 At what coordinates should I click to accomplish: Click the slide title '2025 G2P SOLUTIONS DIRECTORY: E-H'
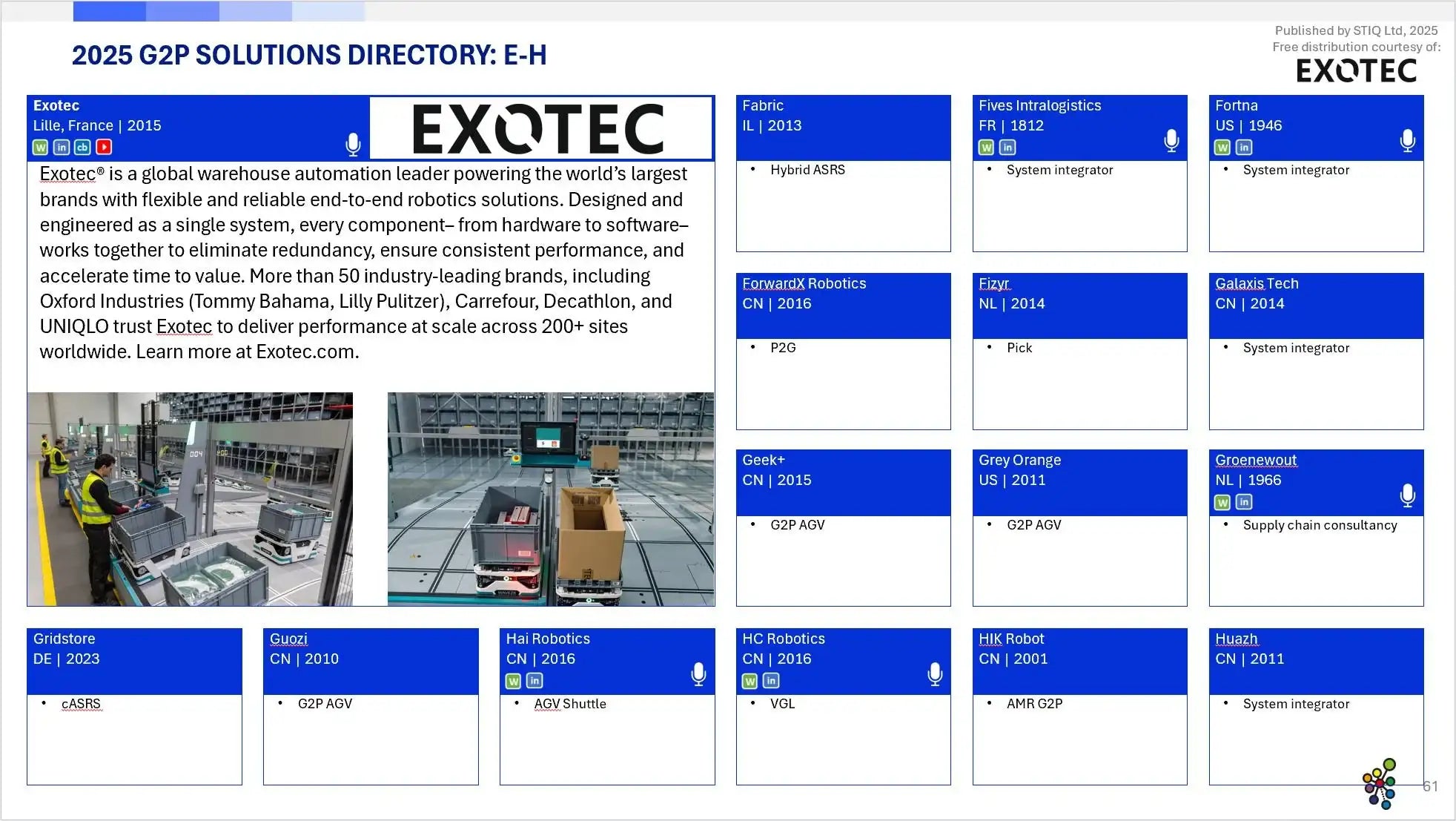tap(309, 55)
